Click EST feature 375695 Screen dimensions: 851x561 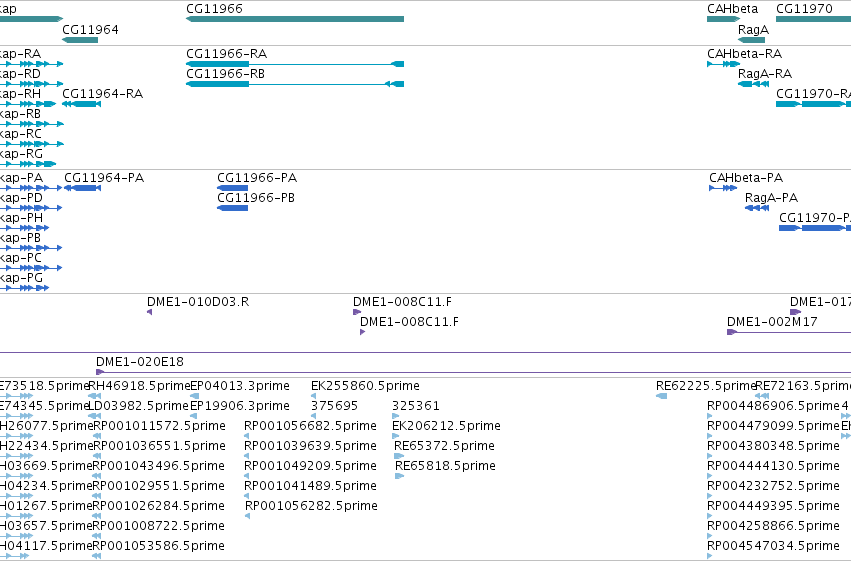coord(313,416)
